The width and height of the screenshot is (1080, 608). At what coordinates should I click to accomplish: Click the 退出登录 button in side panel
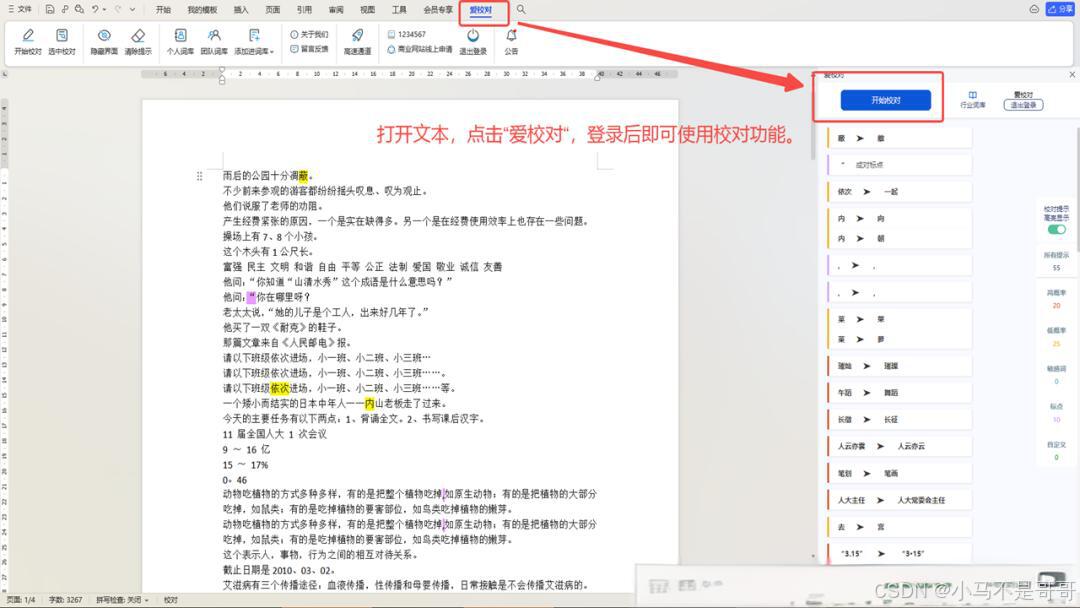pyautogui.click(x=1024, y=105)
